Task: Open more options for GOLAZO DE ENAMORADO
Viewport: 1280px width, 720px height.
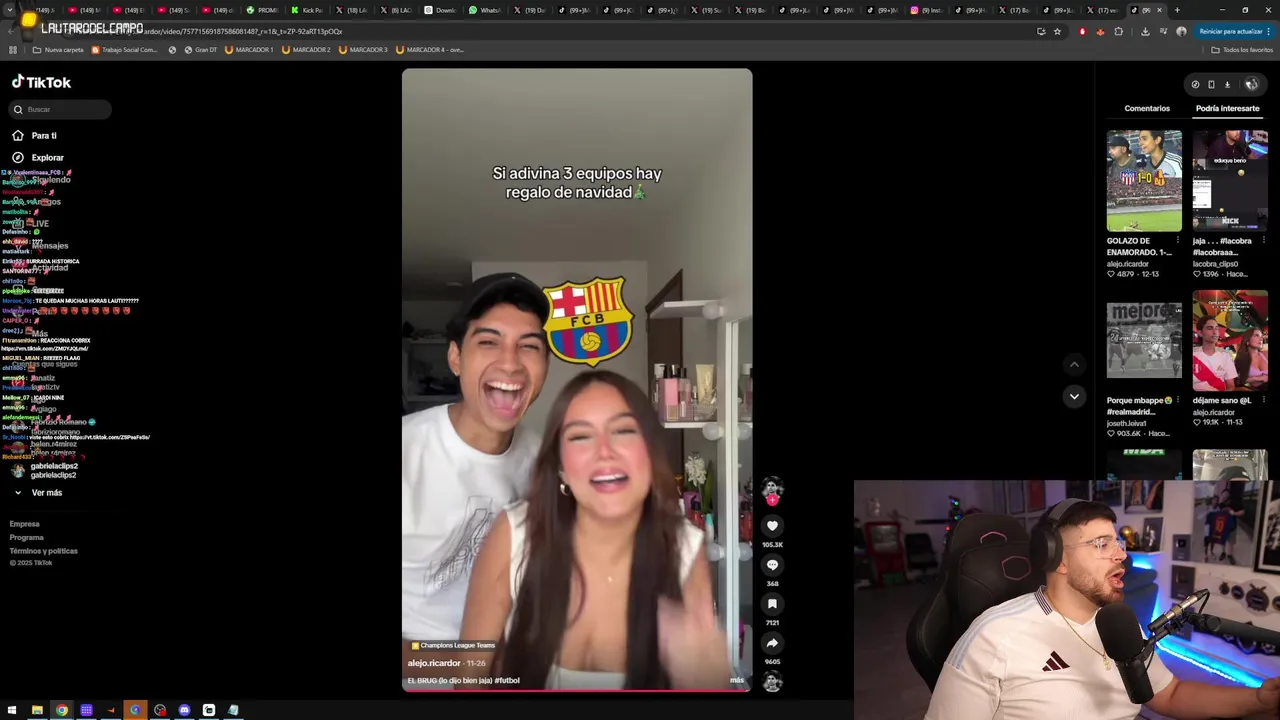Action: 1177,240
